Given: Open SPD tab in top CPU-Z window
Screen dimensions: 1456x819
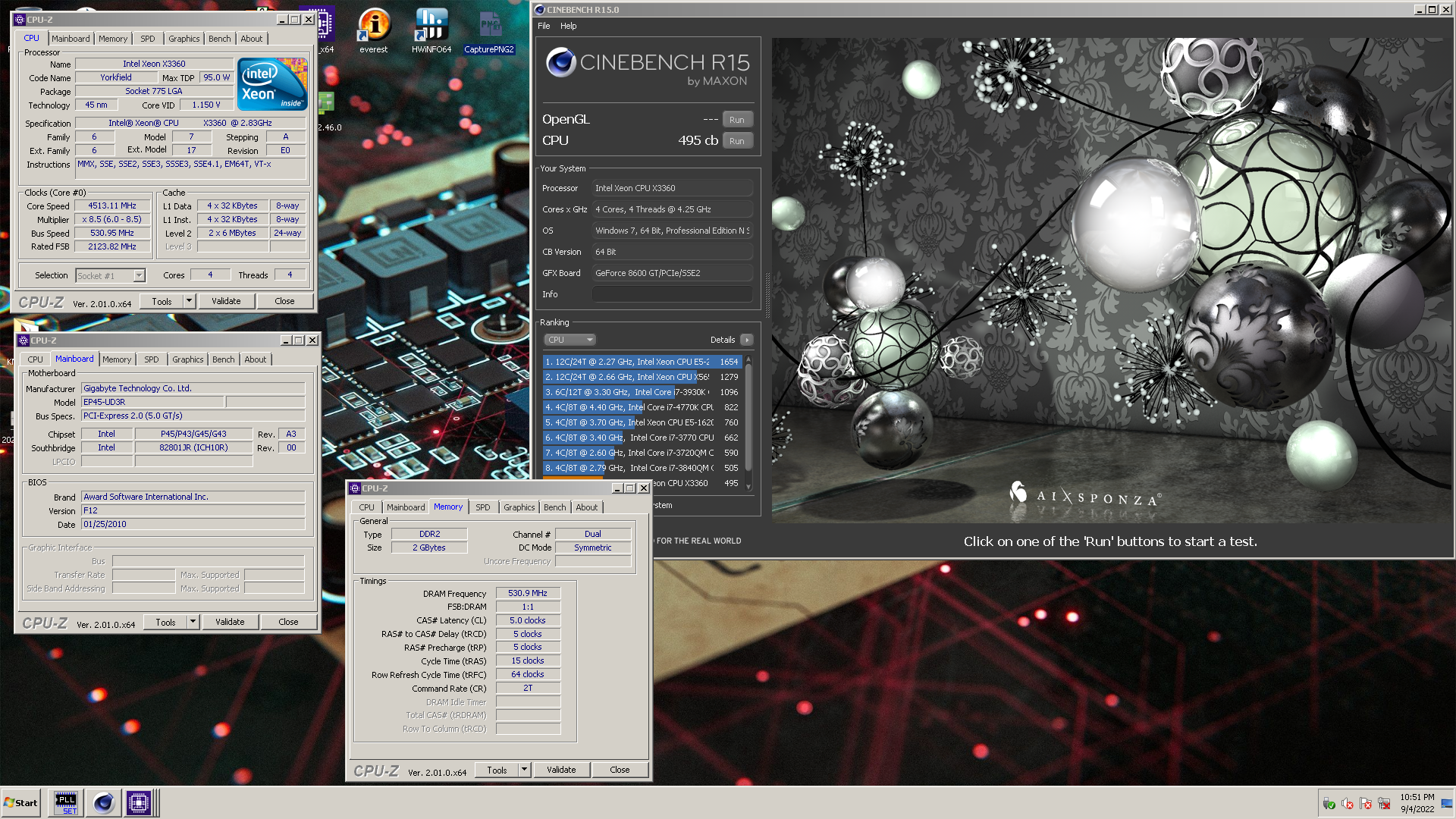Looking at the screenshot, I should (x=148, y=39).
